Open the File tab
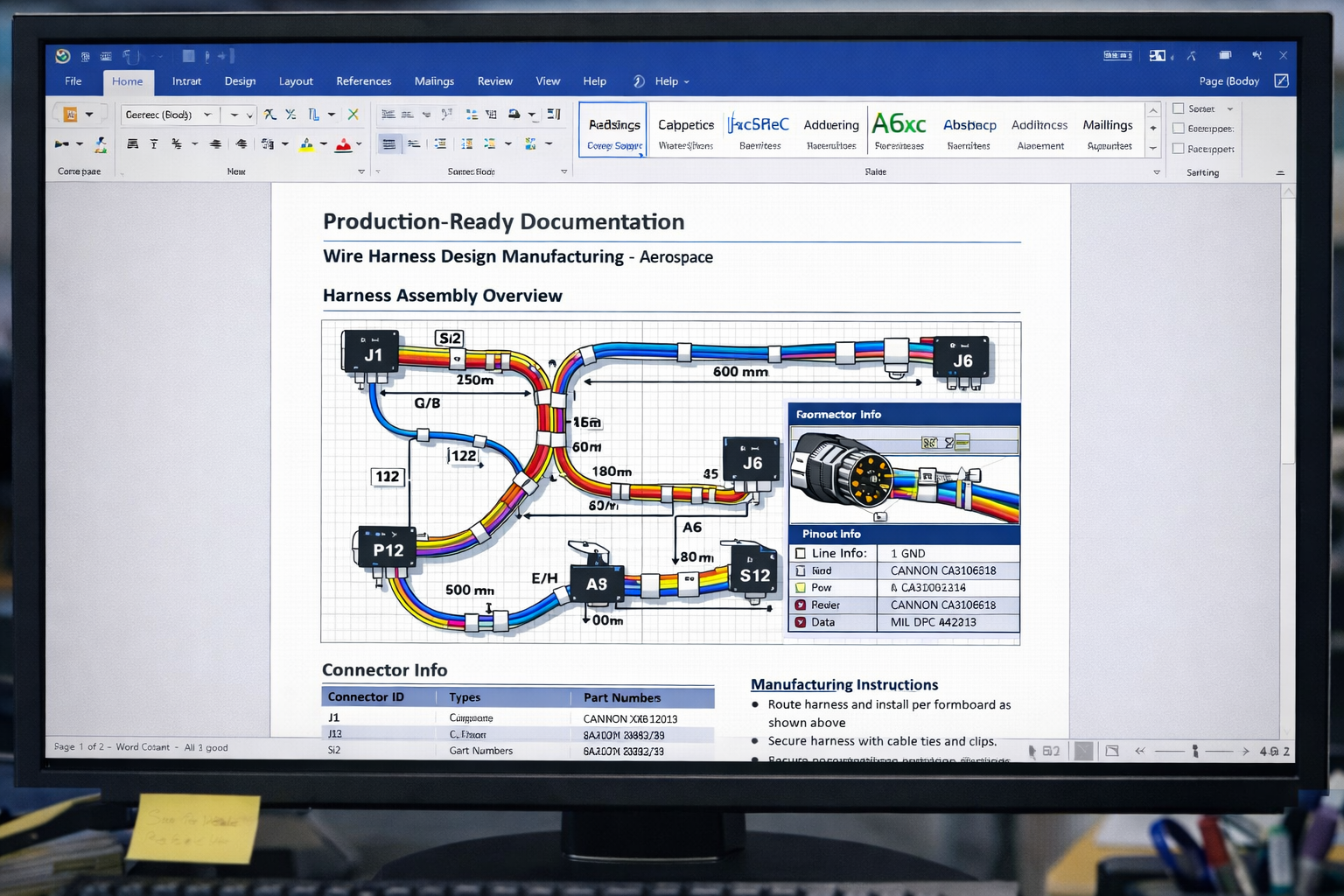This screenshot has height=896, width=1344. point(73,81)
